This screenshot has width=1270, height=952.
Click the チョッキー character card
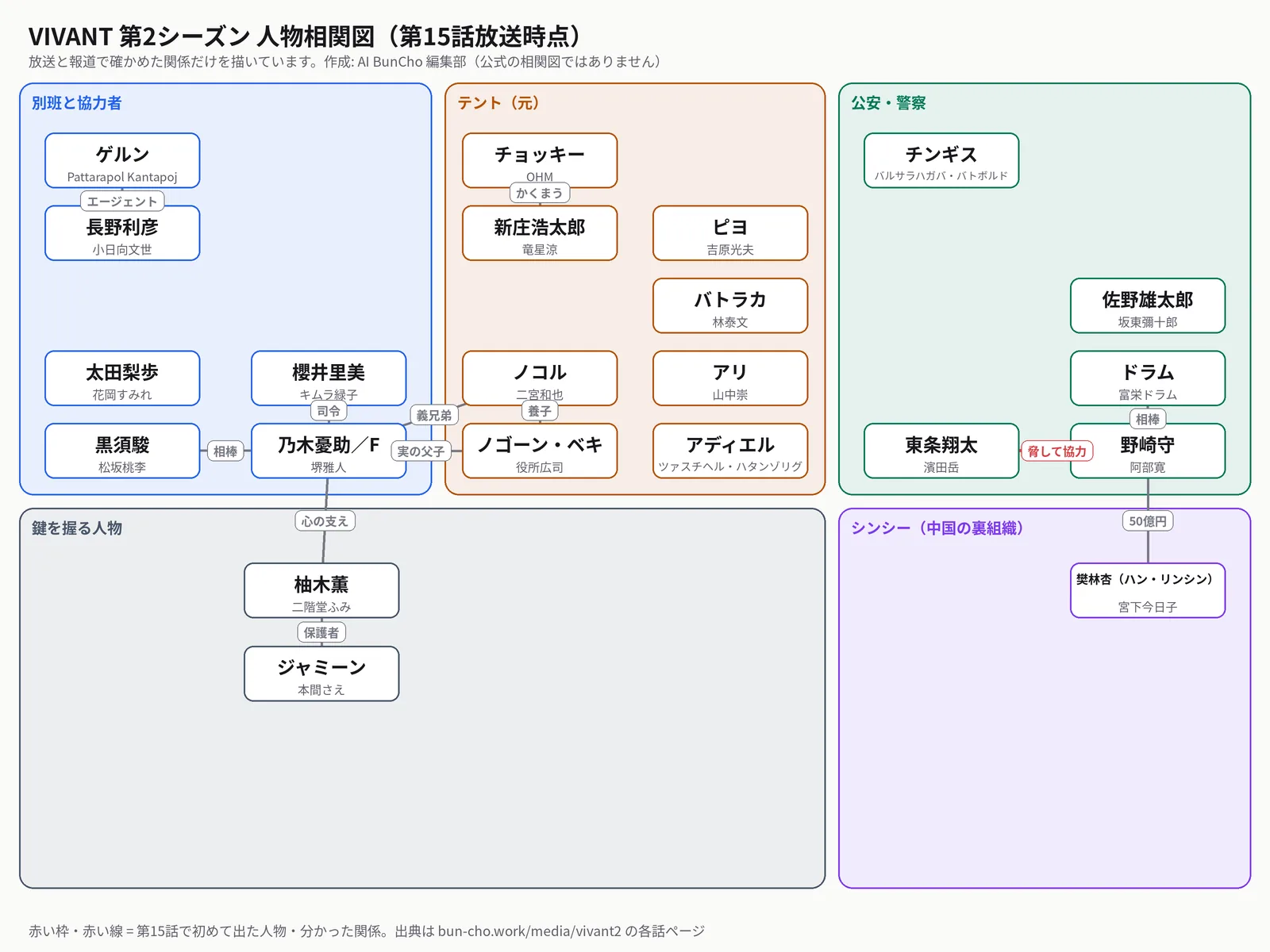pyautogui.click(x=540, y=160)
